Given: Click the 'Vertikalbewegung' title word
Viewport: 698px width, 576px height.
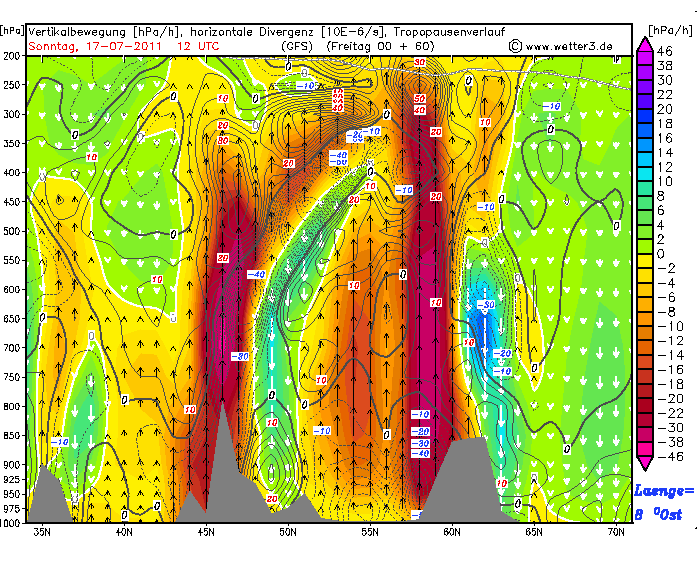Looking at the screenshot, I should pos(77,32).
